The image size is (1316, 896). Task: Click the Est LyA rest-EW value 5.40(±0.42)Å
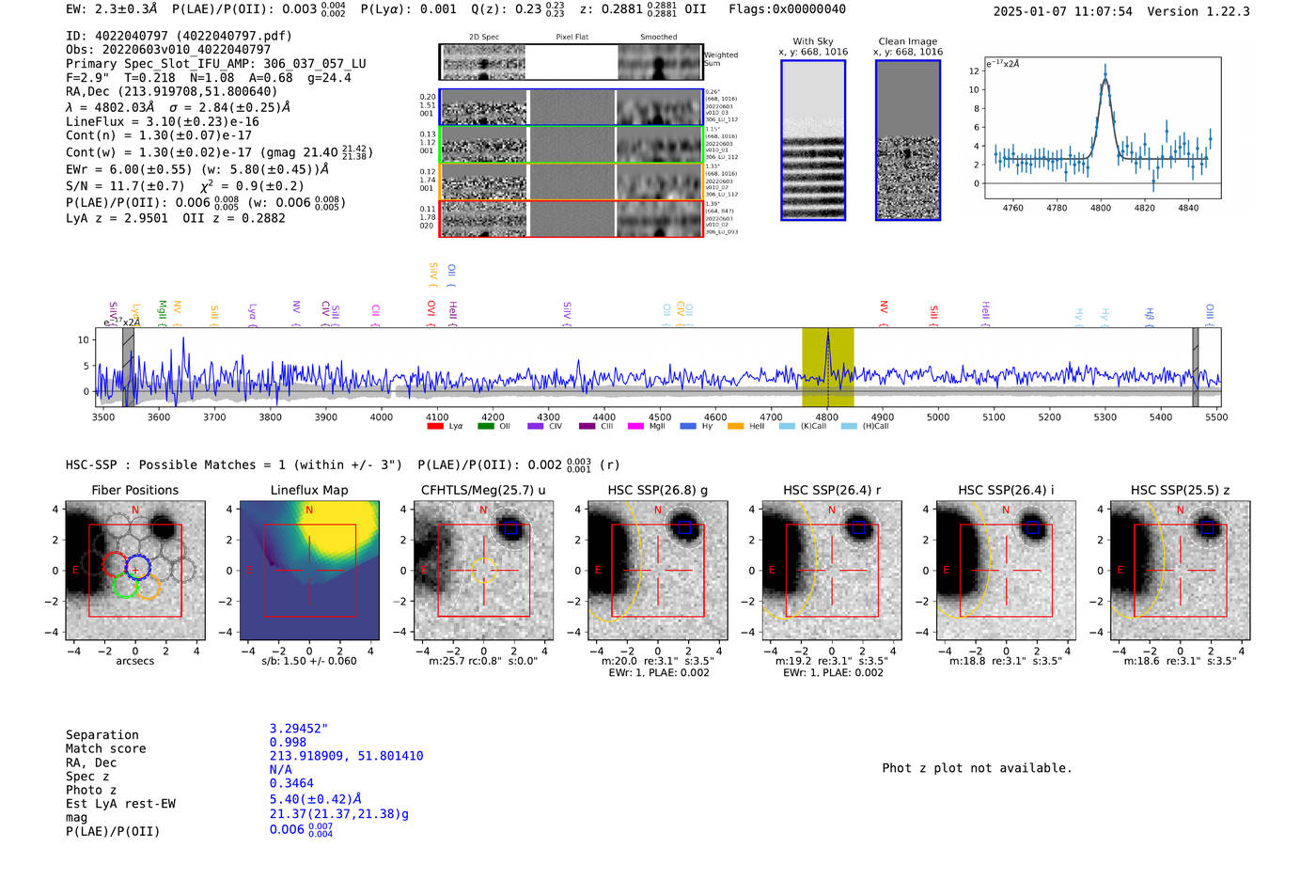tap(316, 800)
